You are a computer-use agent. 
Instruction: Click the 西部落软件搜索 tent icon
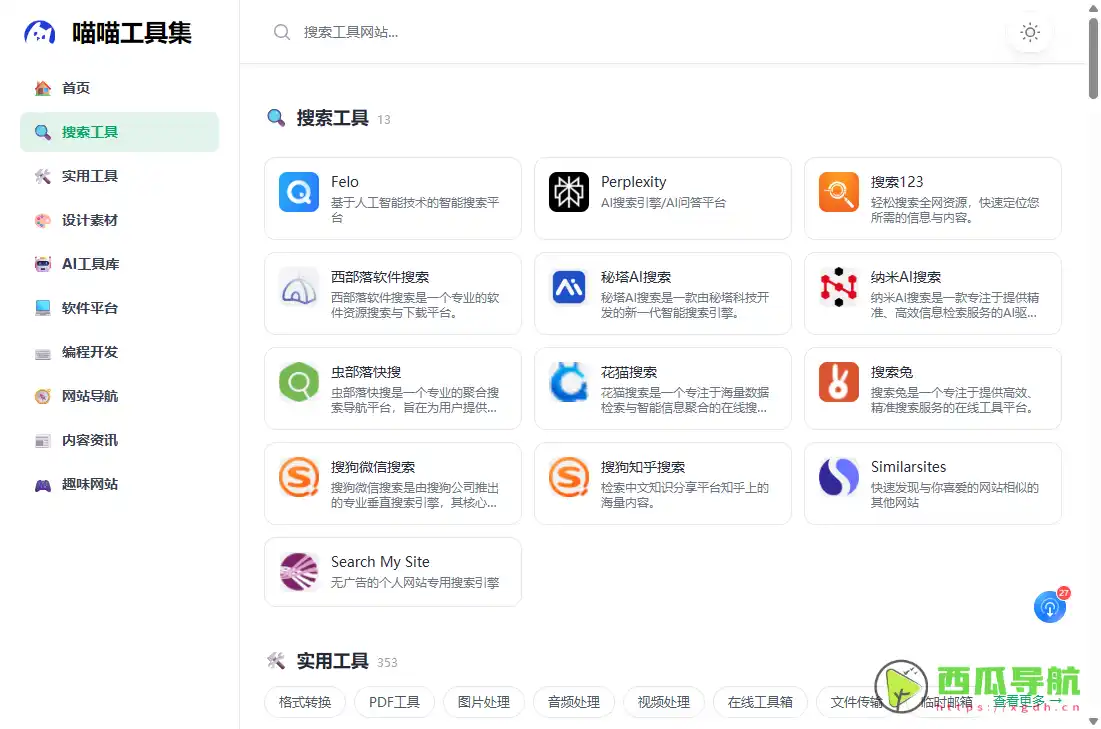299,287
